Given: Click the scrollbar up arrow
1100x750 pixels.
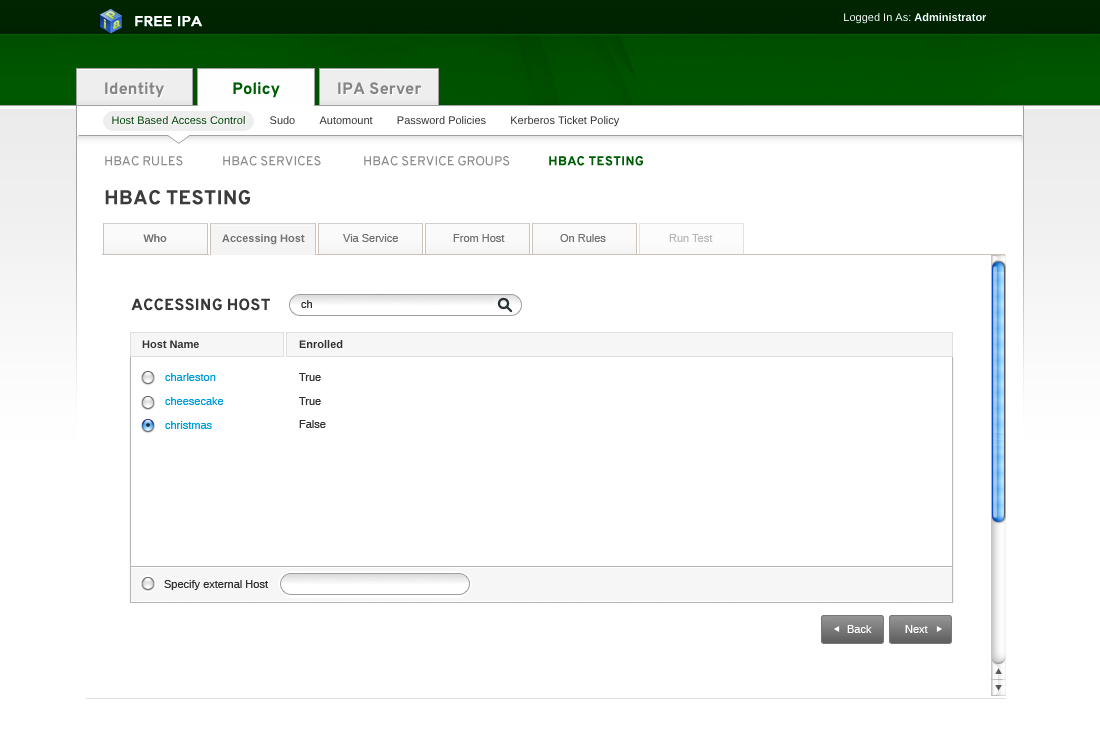Looking at the screenshot, I should tap(998, 672).
